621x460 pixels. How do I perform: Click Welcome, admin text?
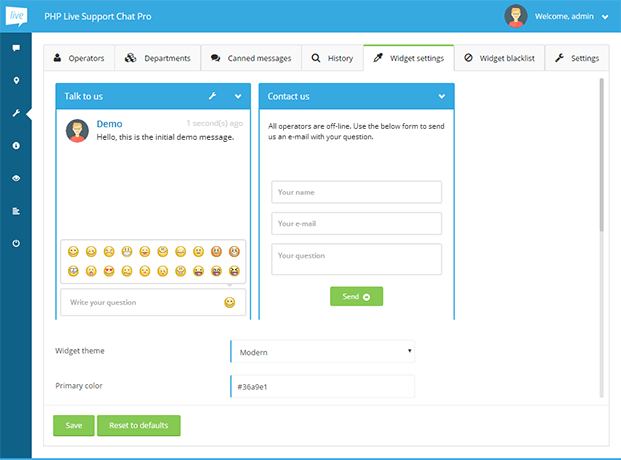564,16
